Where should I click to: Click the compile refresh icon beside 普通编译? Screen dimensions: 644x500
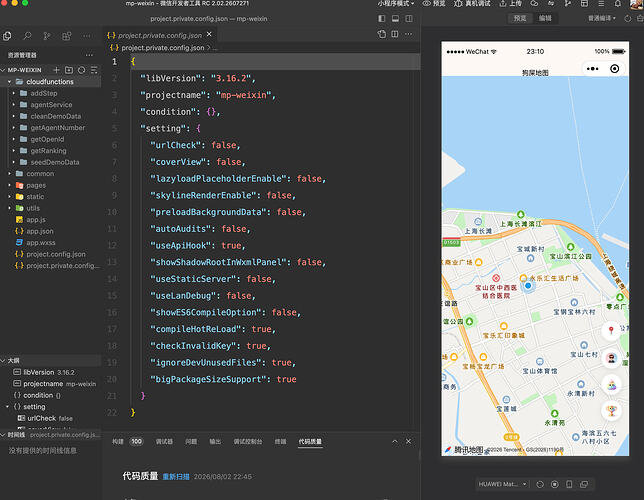click(x=627, y=18)
